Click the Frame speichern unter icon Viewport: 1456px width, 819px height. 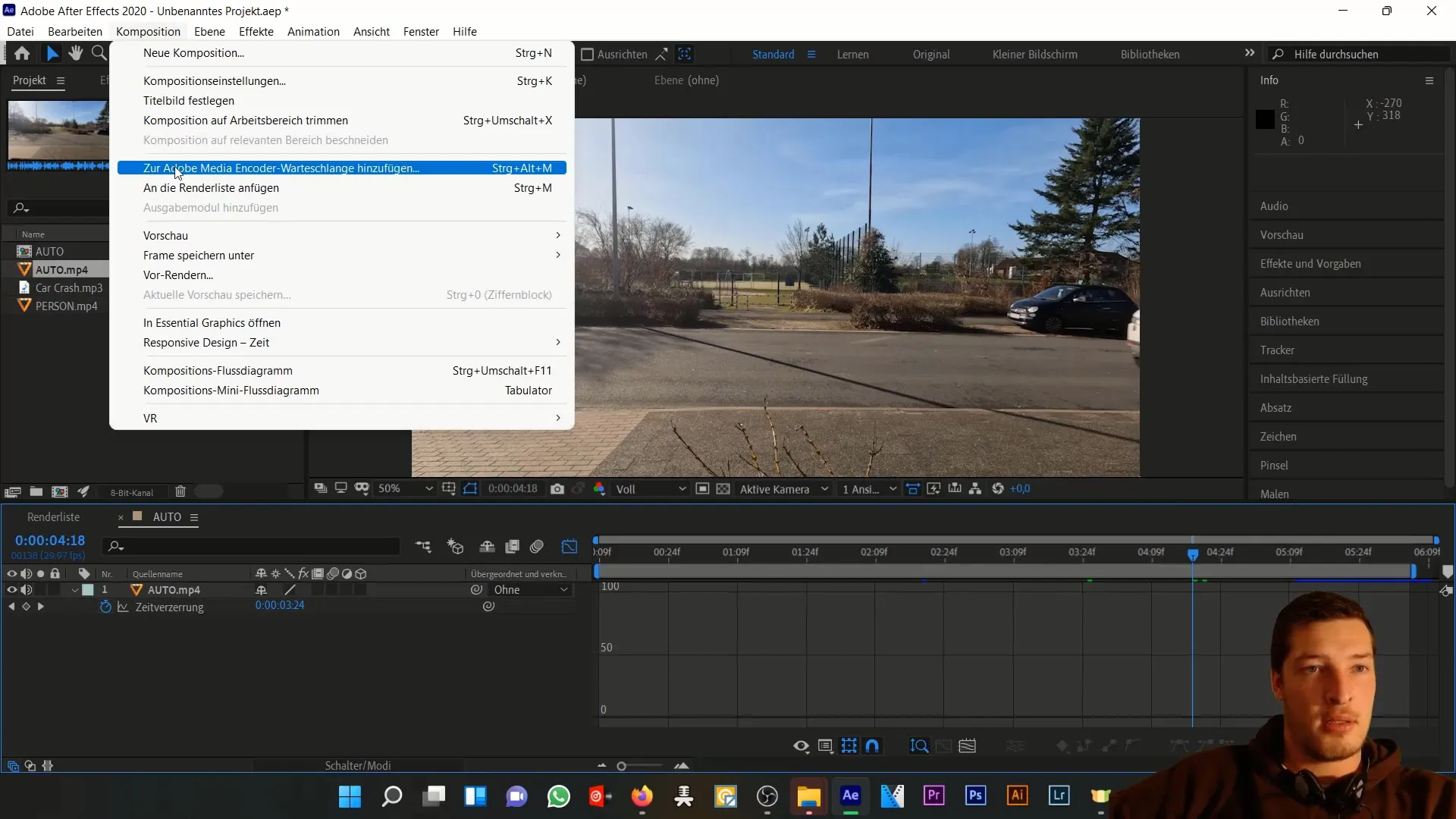pos(198,255)
